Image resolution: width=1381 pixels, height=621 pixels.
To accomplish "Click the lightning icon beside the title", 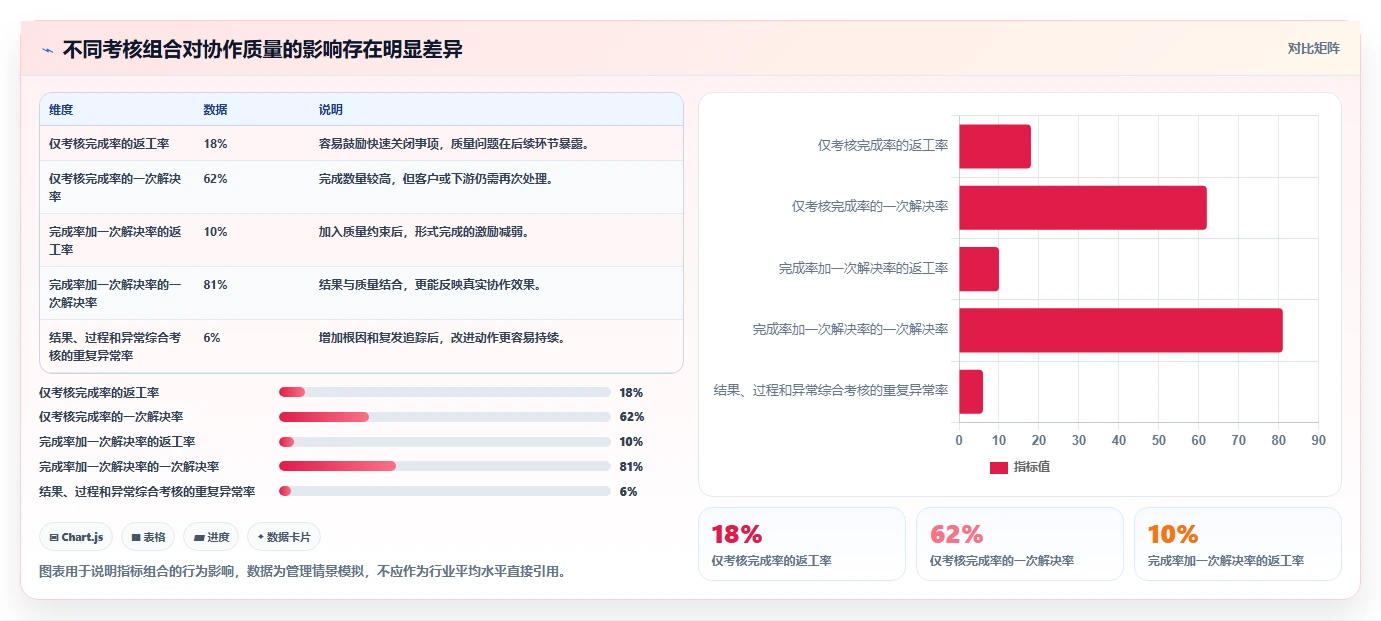I will click(47, 50).
